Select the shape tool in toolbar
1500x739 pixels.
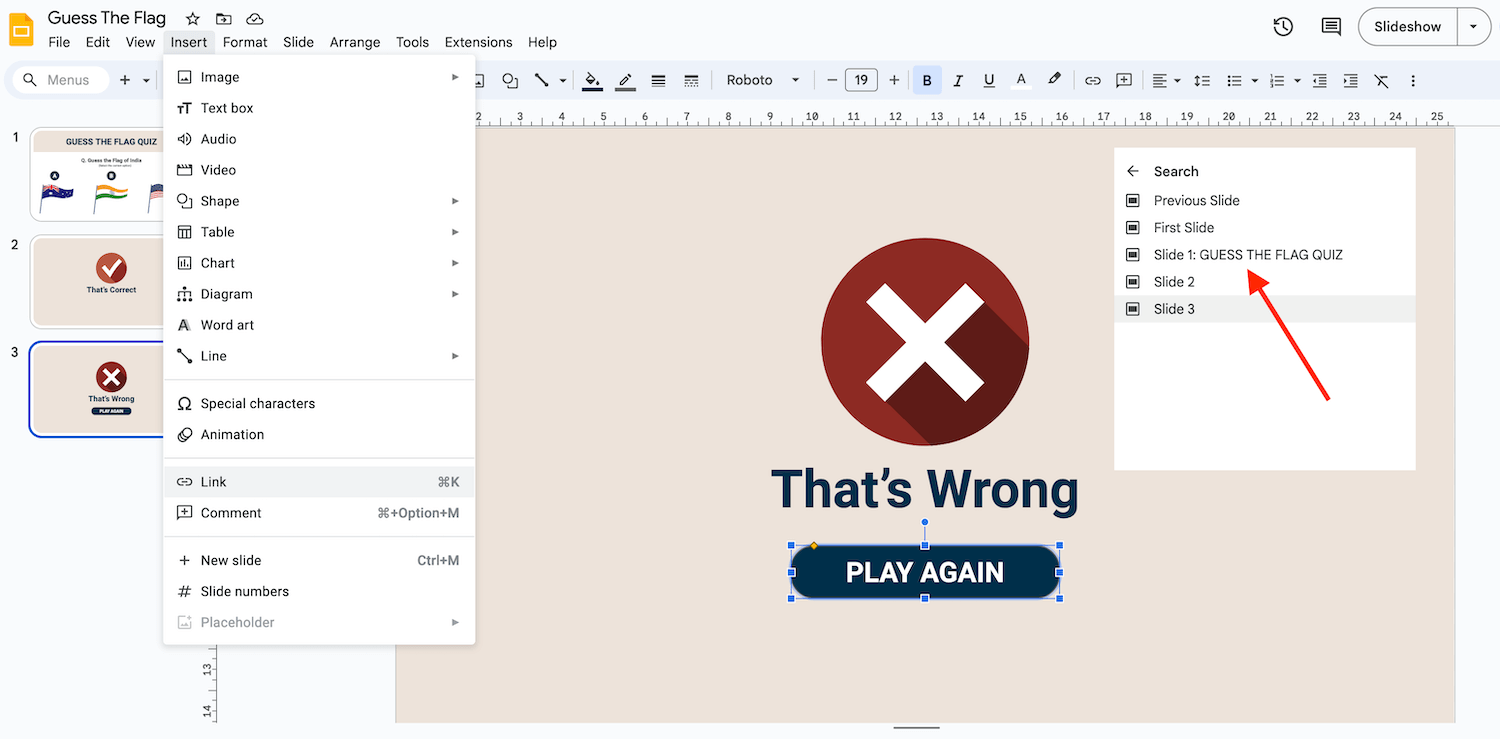click(510, 80)
